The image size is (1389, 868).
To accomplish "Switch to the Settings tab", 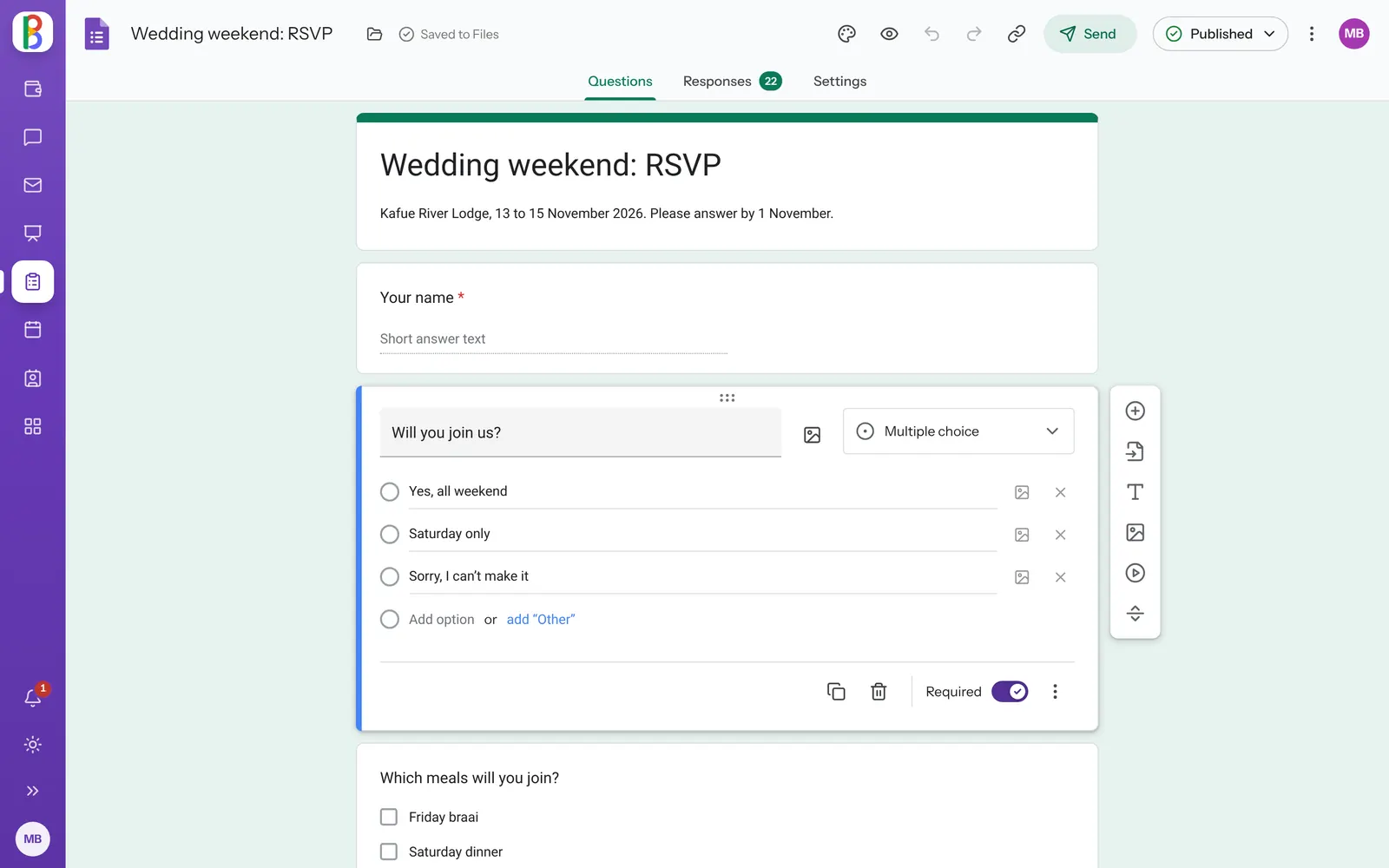I will coord(839,81).
